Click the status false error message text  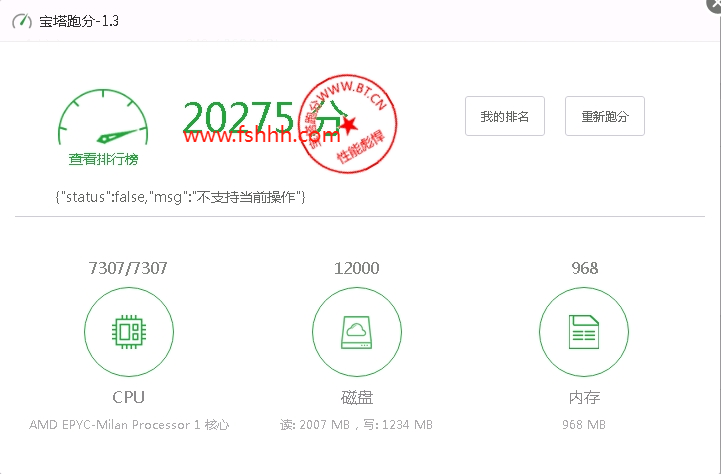(180, 197)
